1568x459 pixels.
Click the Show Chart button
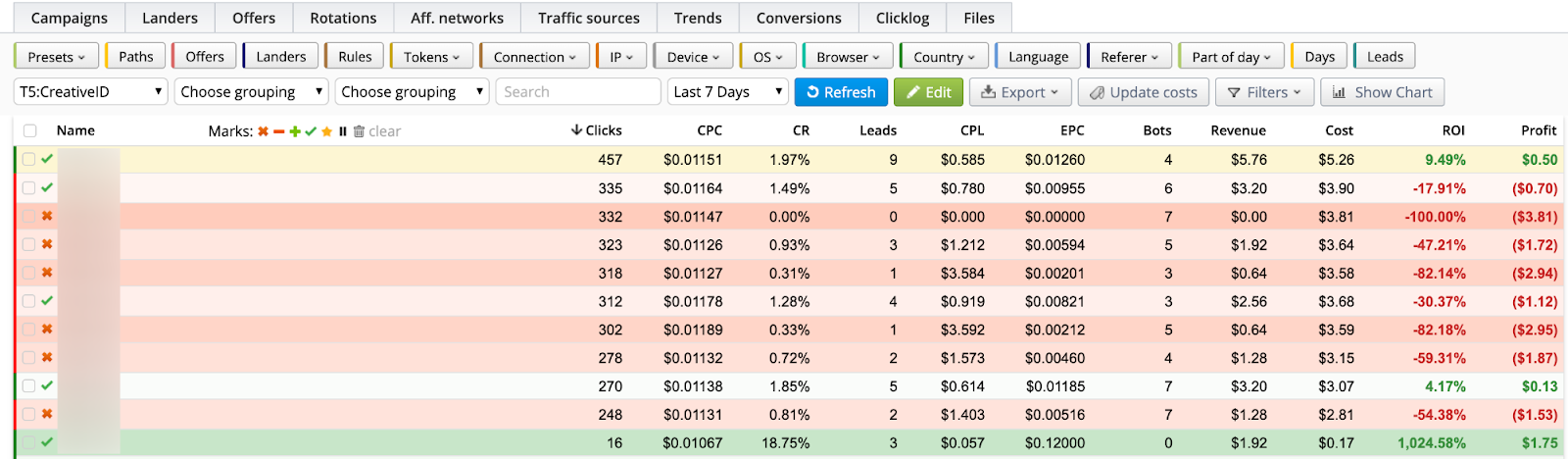[x=1382, y=92]
